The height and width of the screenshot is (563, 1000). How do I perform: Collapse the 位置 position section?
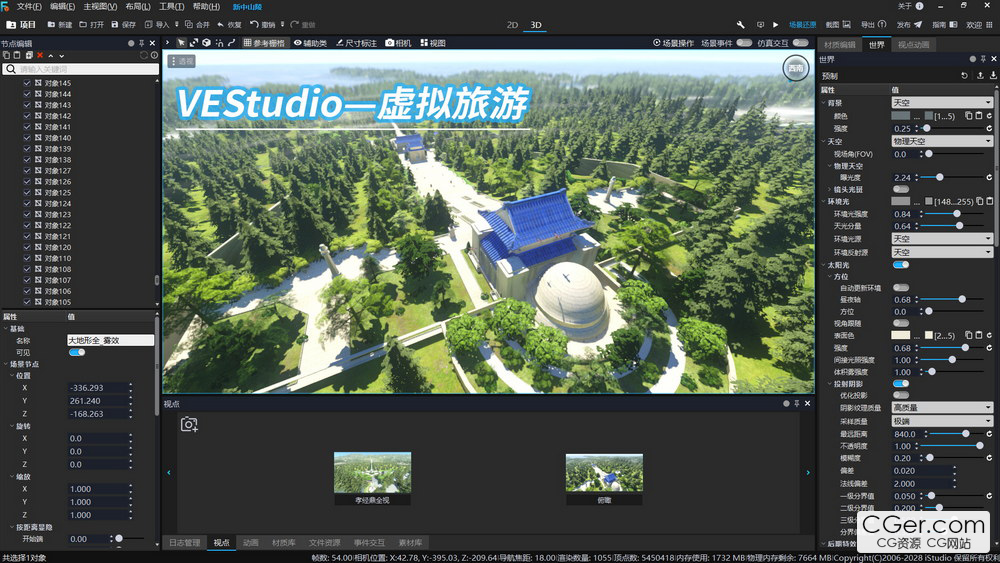[x=12, y=376]
